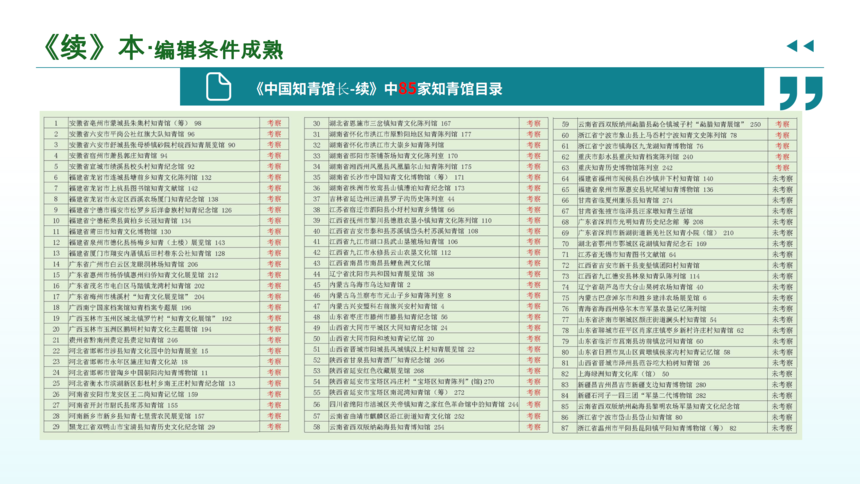Select row 71 江苏省无锡市知青图书文献馆
This screenshot has width=860, height=484.
675,255
